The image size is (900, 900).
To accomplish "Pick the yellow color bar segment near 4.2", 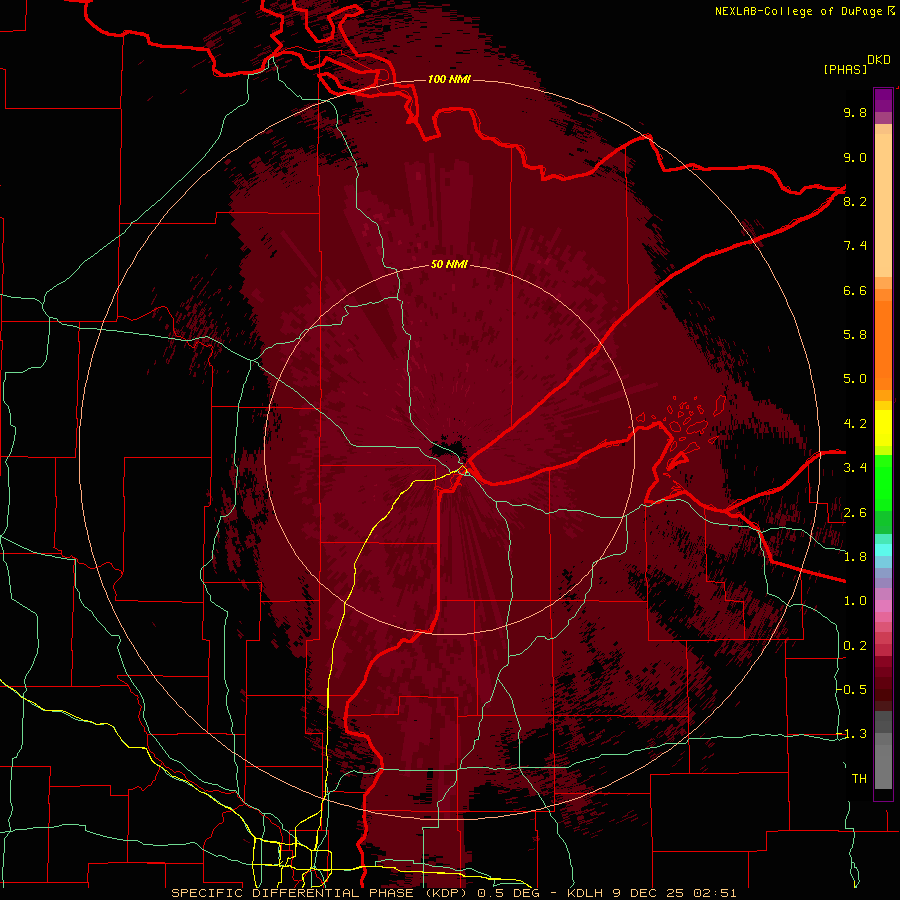I will (x=883, y=428).
